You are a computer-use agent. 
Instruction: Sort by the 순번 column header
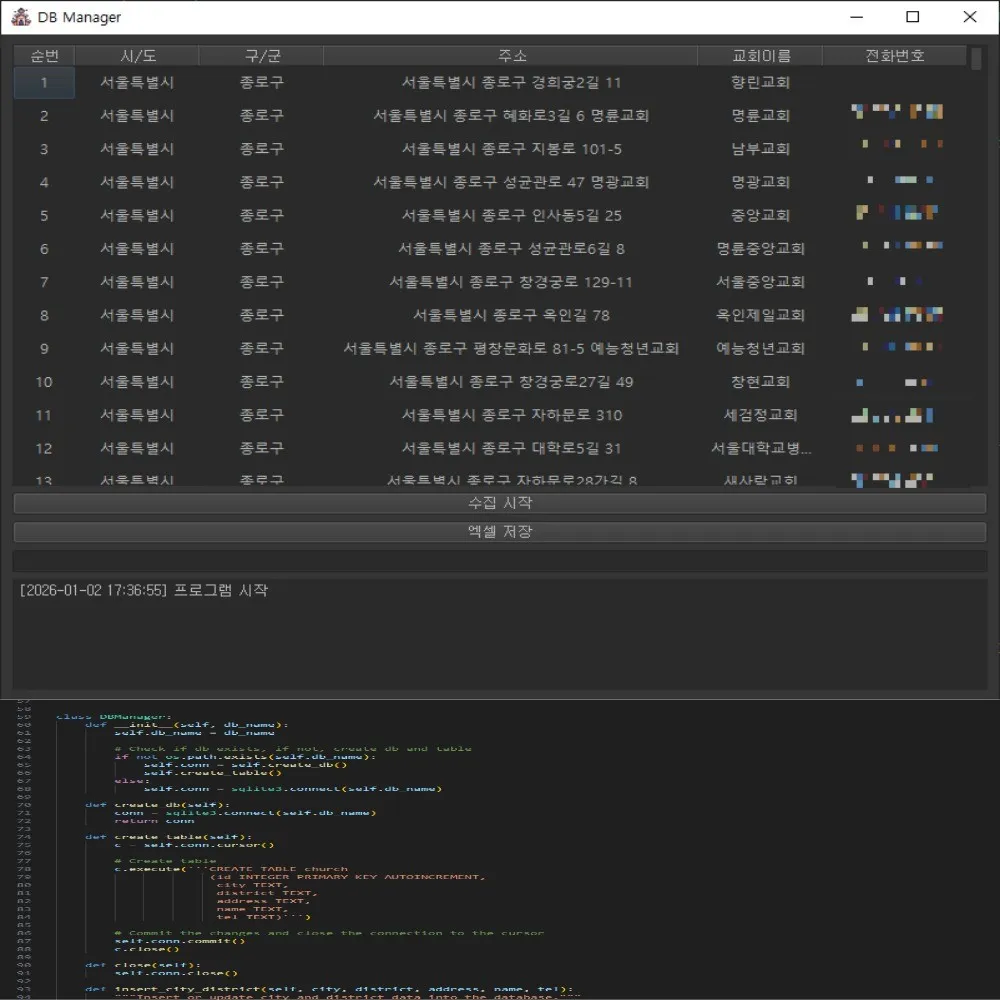coord(44,55)
